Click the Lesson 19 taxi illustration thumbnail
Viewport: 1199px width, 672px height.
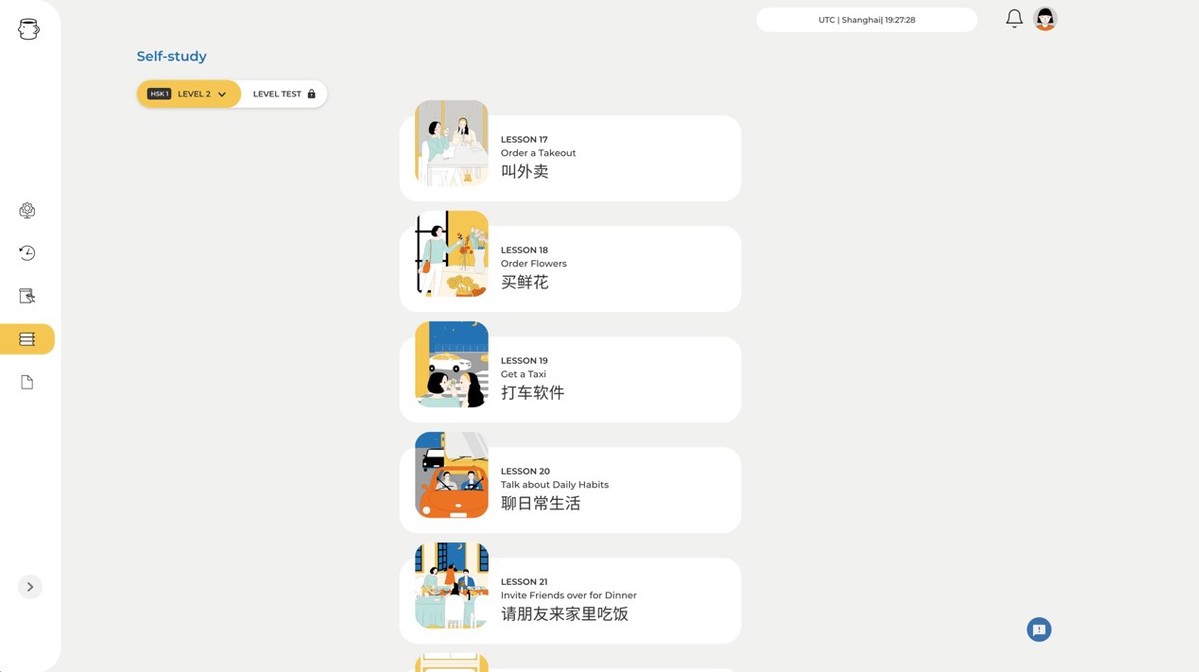(451, 364)
